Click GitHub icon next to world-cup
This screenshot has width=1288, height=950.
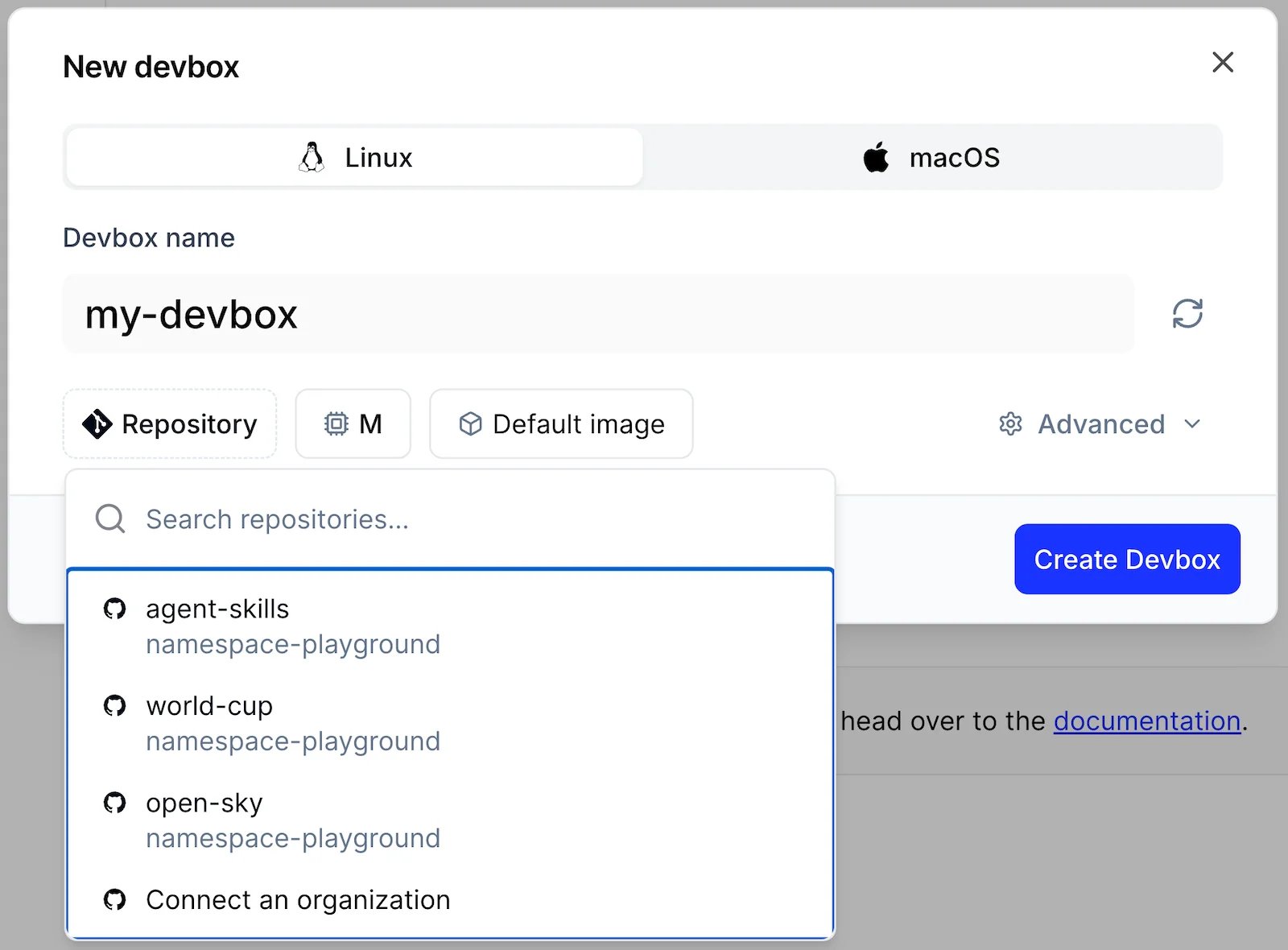(x=115, y=705)
